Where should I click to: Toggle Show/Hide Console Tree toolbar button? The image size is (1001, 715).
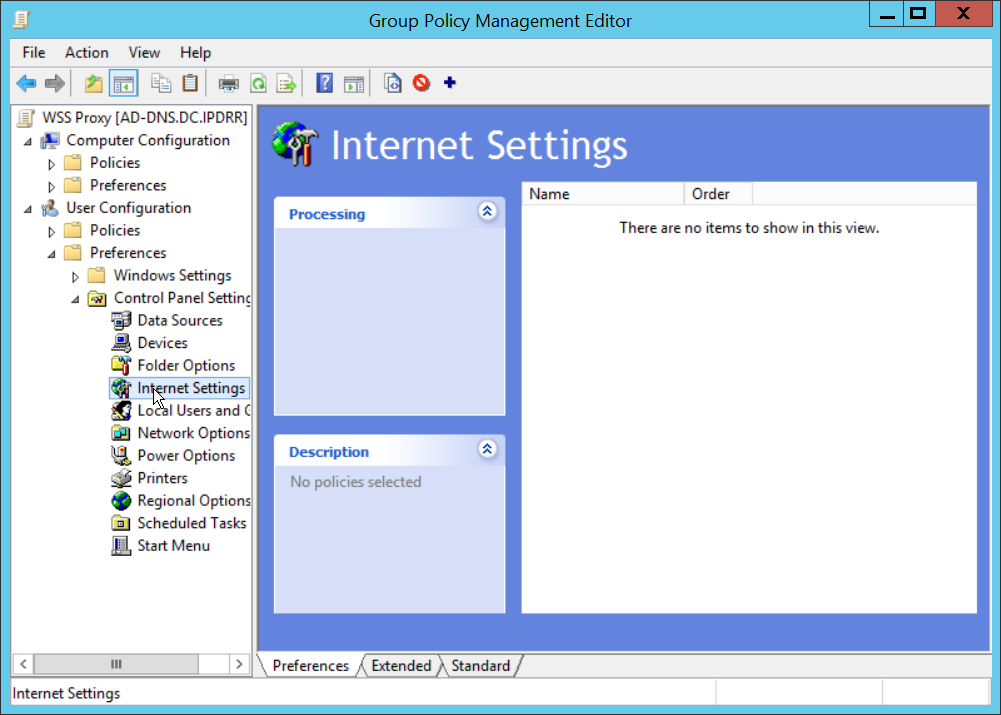point(123,84)
